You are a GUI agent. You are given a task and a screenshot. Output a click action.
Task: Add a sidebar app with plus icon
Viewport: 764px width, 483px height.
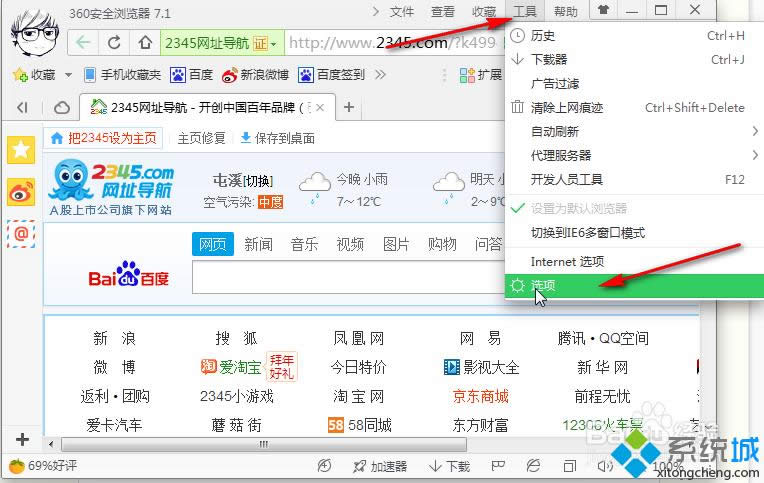[22, 440]
